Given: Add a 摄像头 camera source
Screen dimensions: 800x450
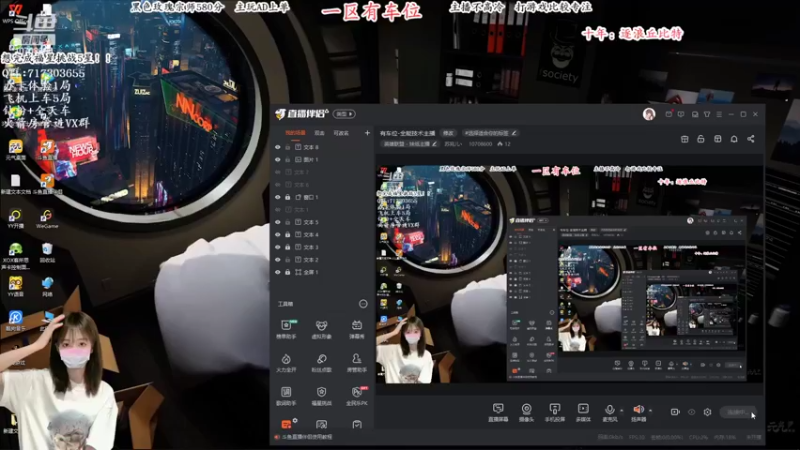Looking at the screenshot, I should [x=526, y=412].
